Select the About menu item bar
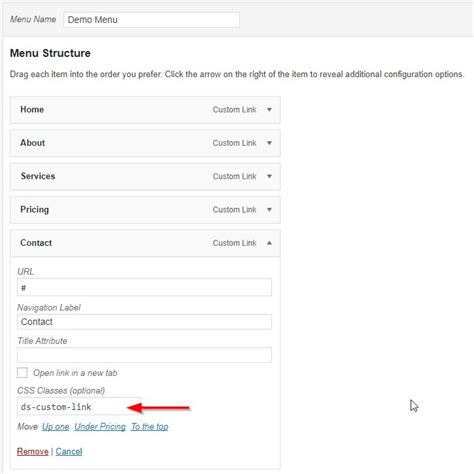The height and width of the screenshot is (474, 474). [145, 143]
